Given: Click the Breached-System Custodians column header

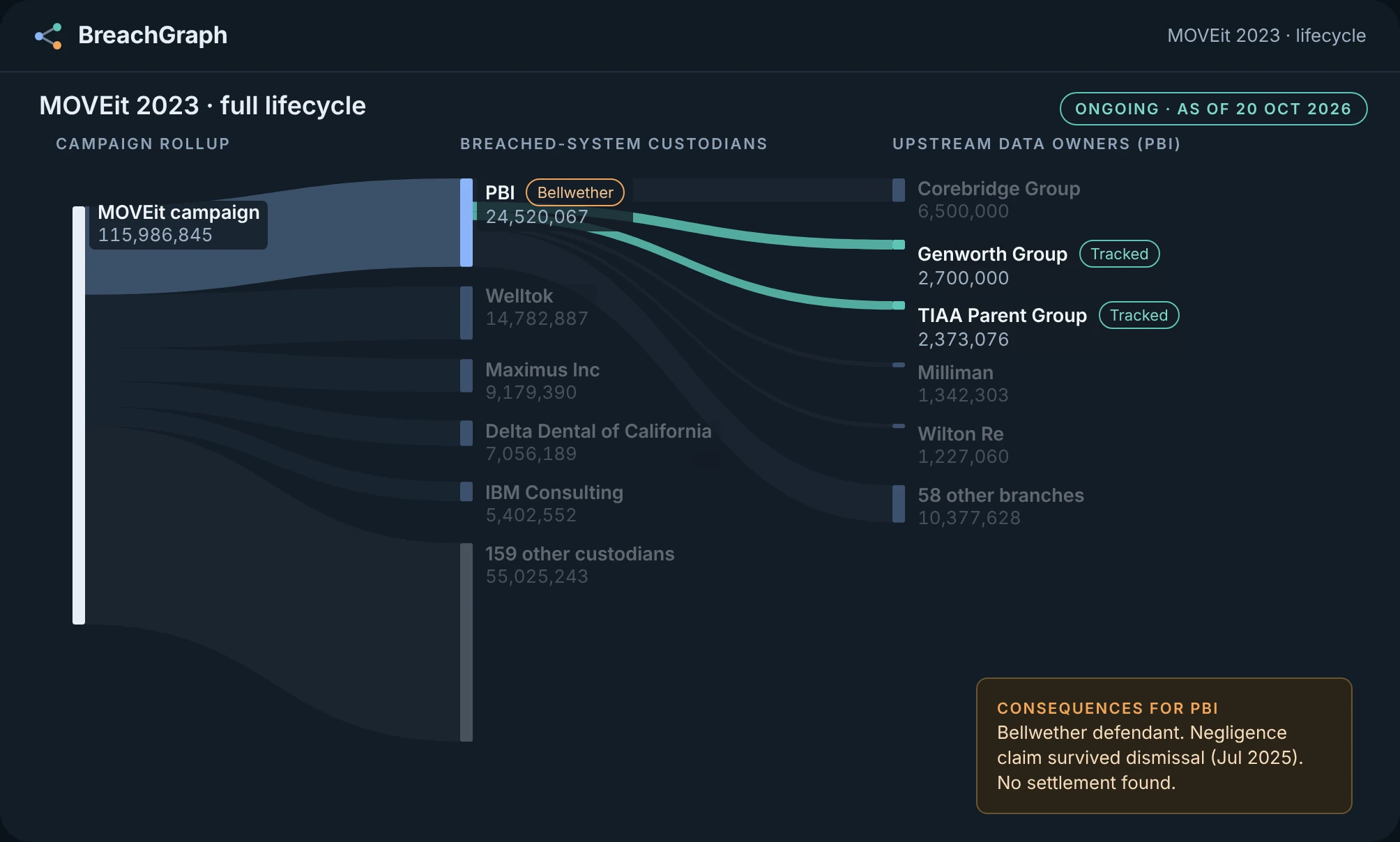Looking at the screenshot, I should point(614,144).
